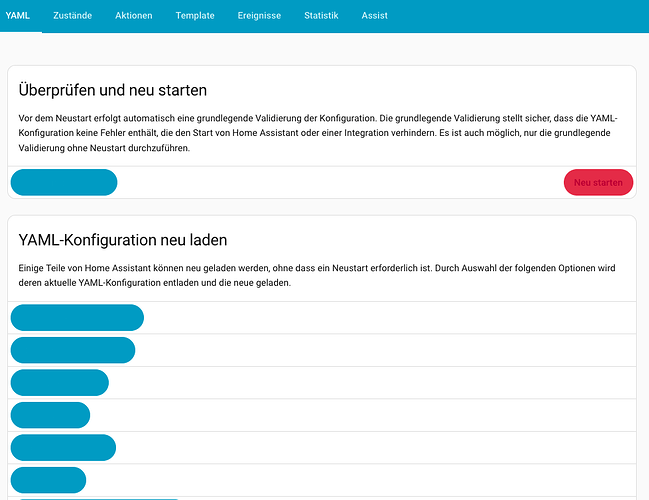Click the sixth blue reload button in the list

tap(48, 480)
